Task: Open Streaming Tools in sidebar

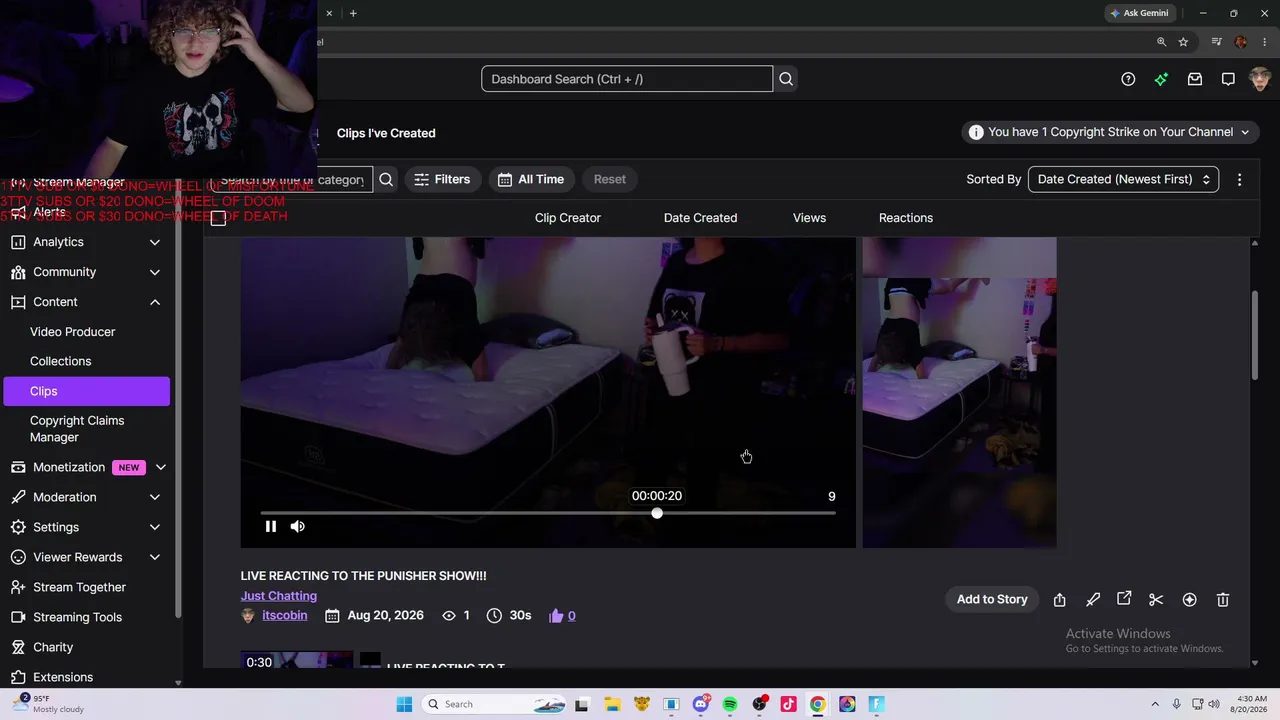Action: pos(77,617)
